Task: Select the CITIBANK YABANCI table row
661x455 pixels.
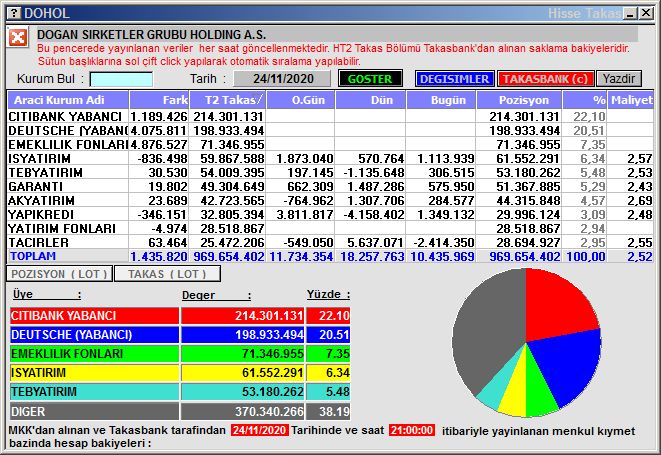Action: (330, 116)
